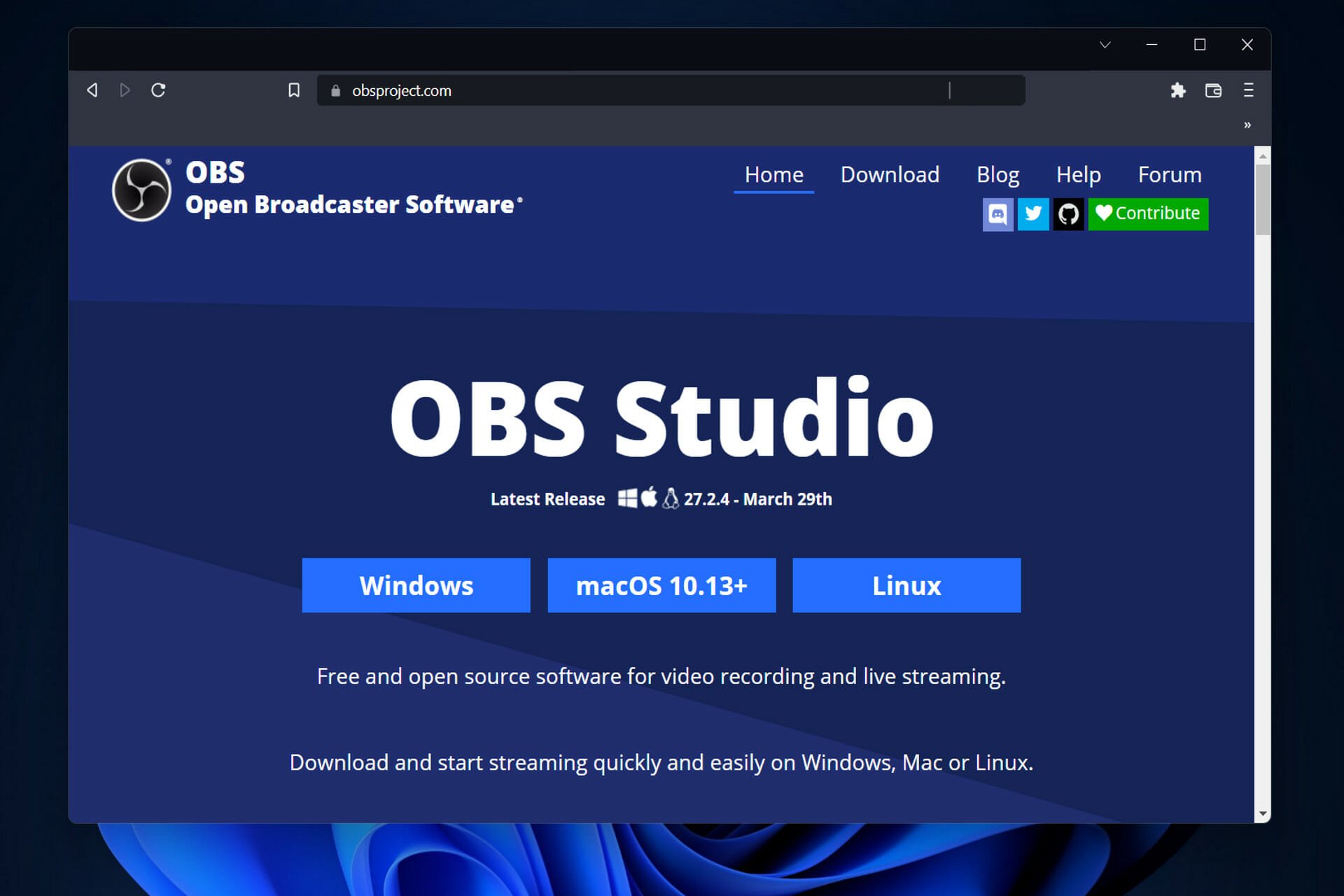Click the Linux download button
The image size is (1344, 896).
906,585
